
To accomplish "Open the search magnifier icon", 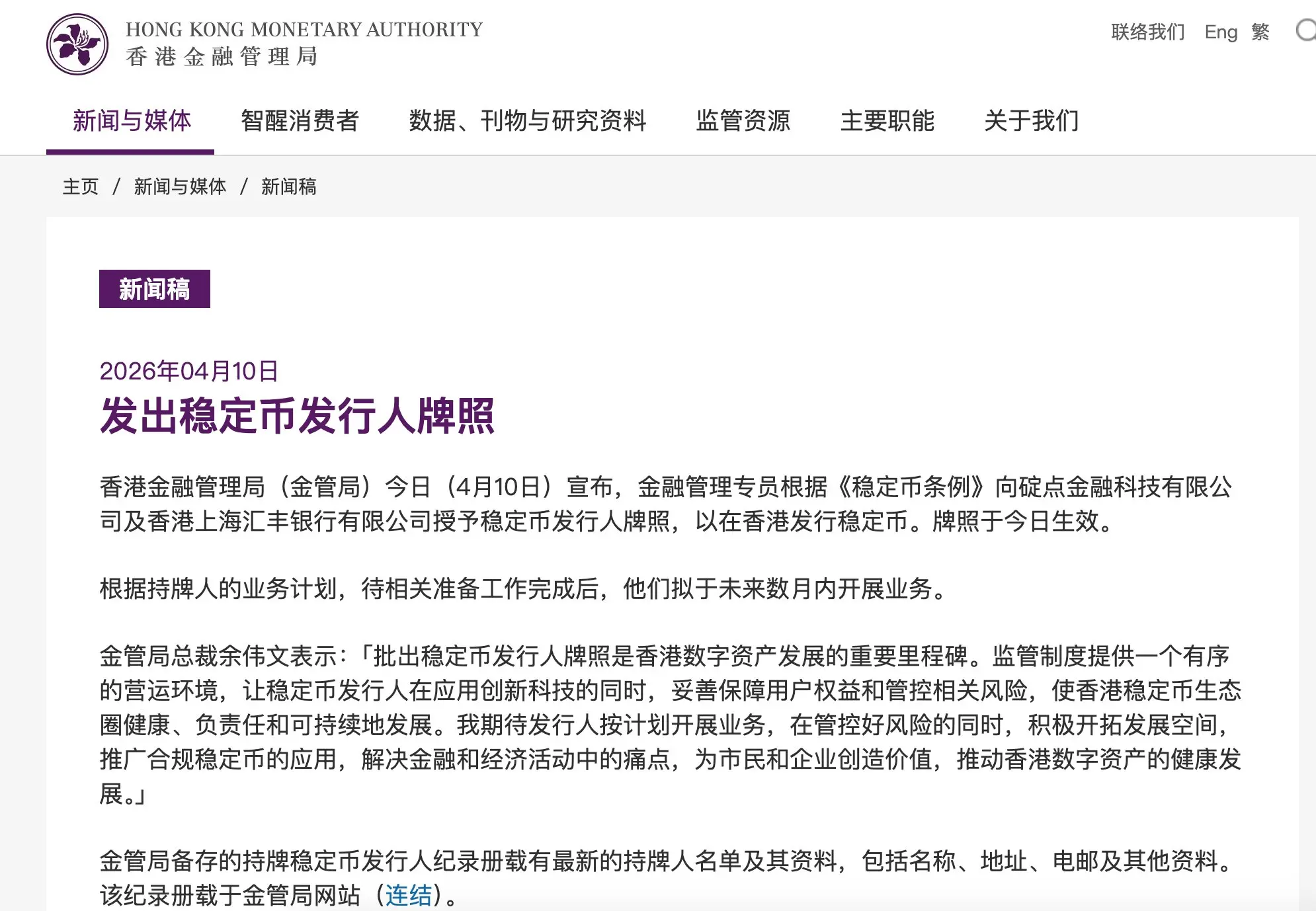I will point(1306,30).
